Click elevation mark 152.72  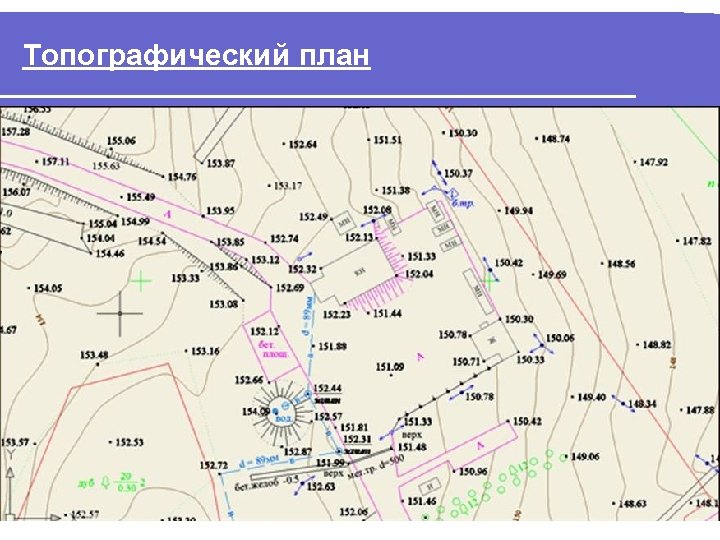click(x=214, y=466)
